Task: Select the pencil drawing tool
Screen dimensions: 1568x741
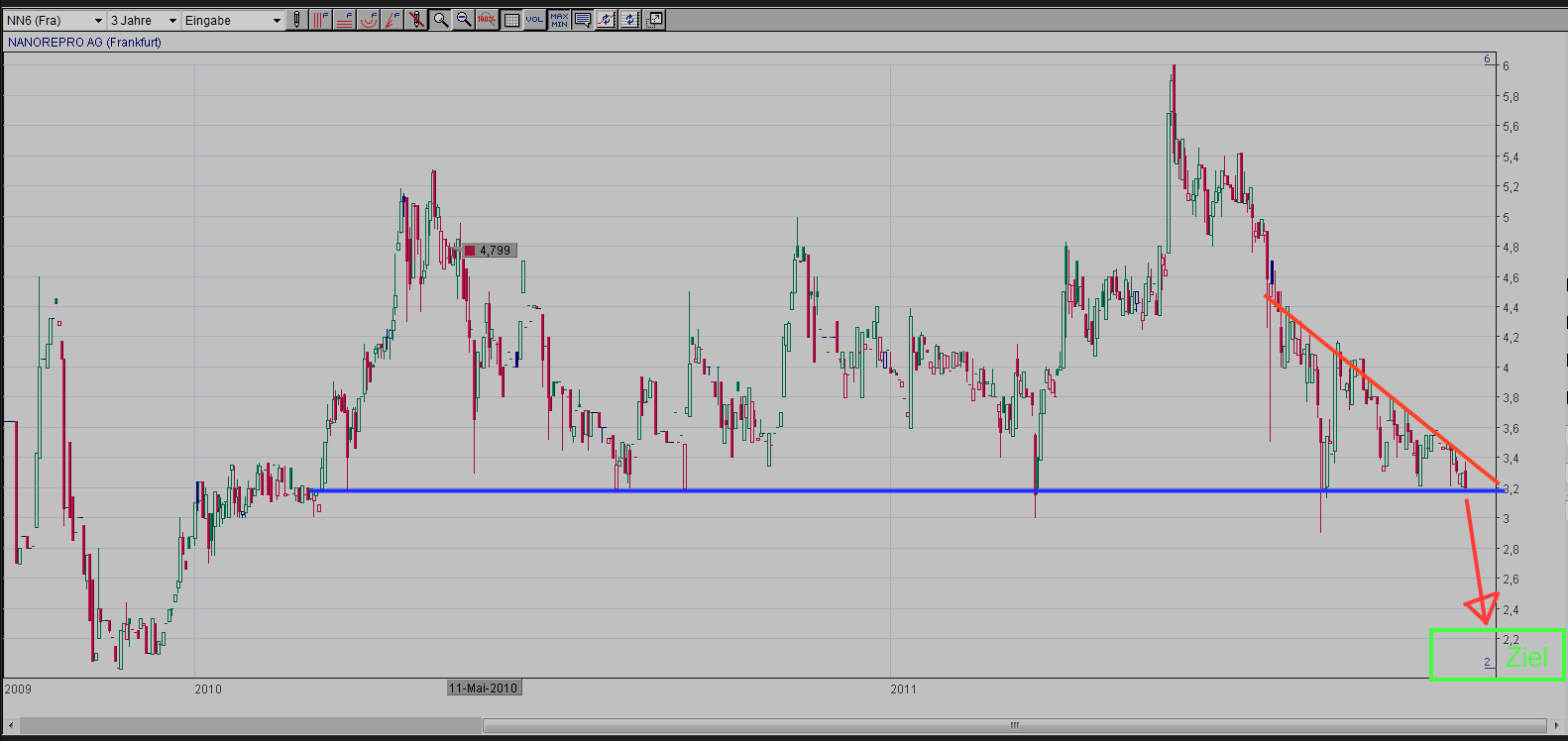Action: 296,20
